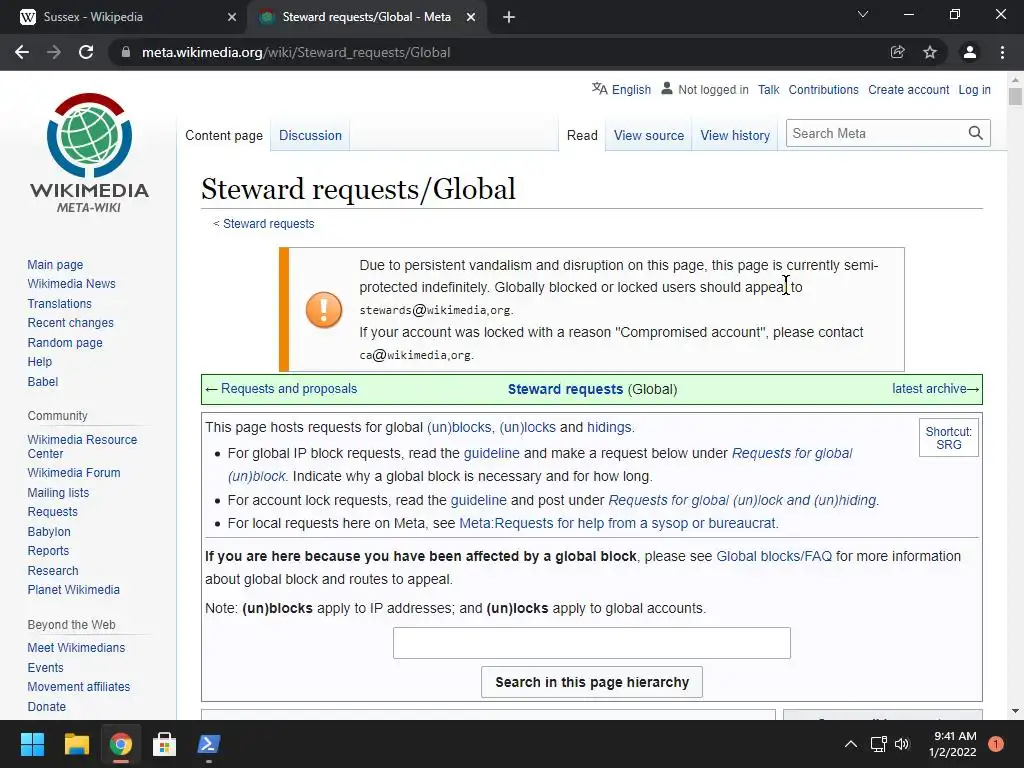Screen dimensions: 1024x768
Task: Open the Windows Start menu
Action: (32, 744)
